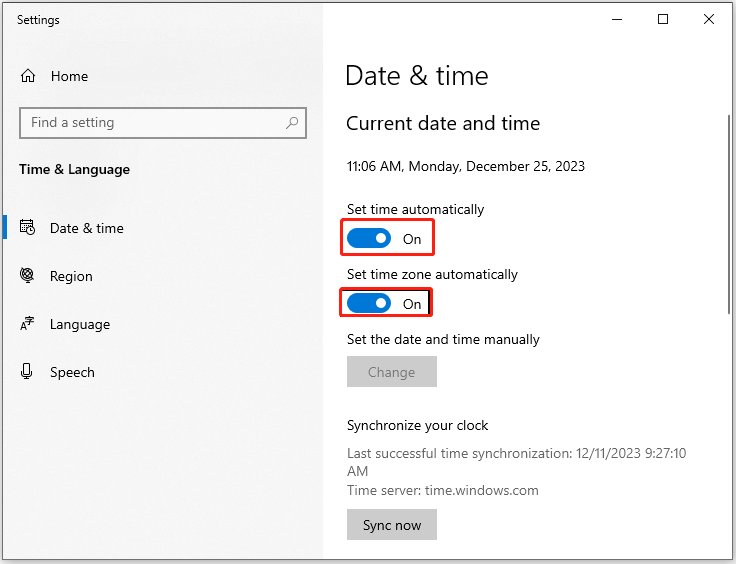Click the Home house icon

[28, 76]
